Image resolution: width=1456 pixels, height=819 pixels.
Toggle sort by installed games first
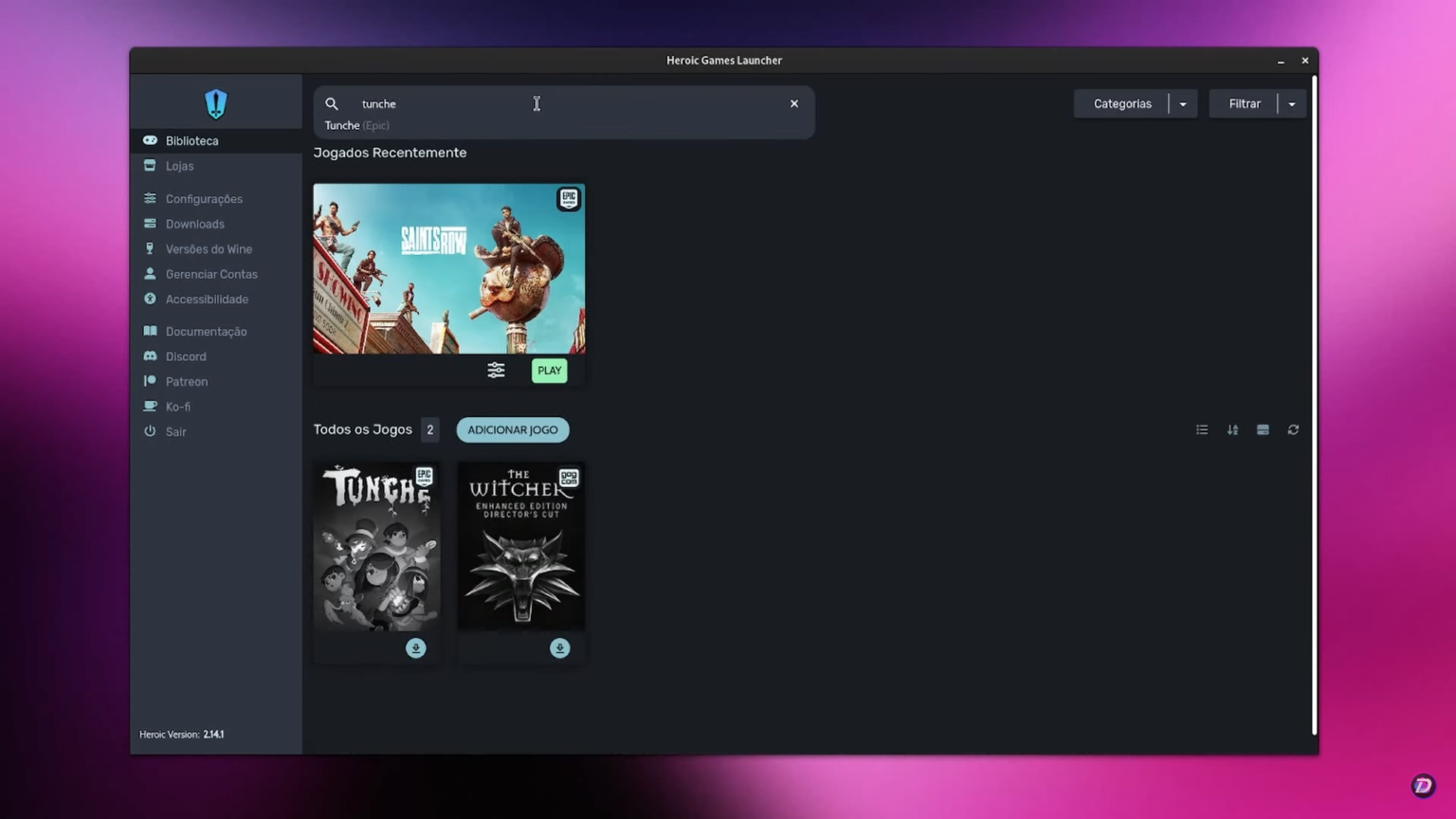click(x=1263, y=429)
